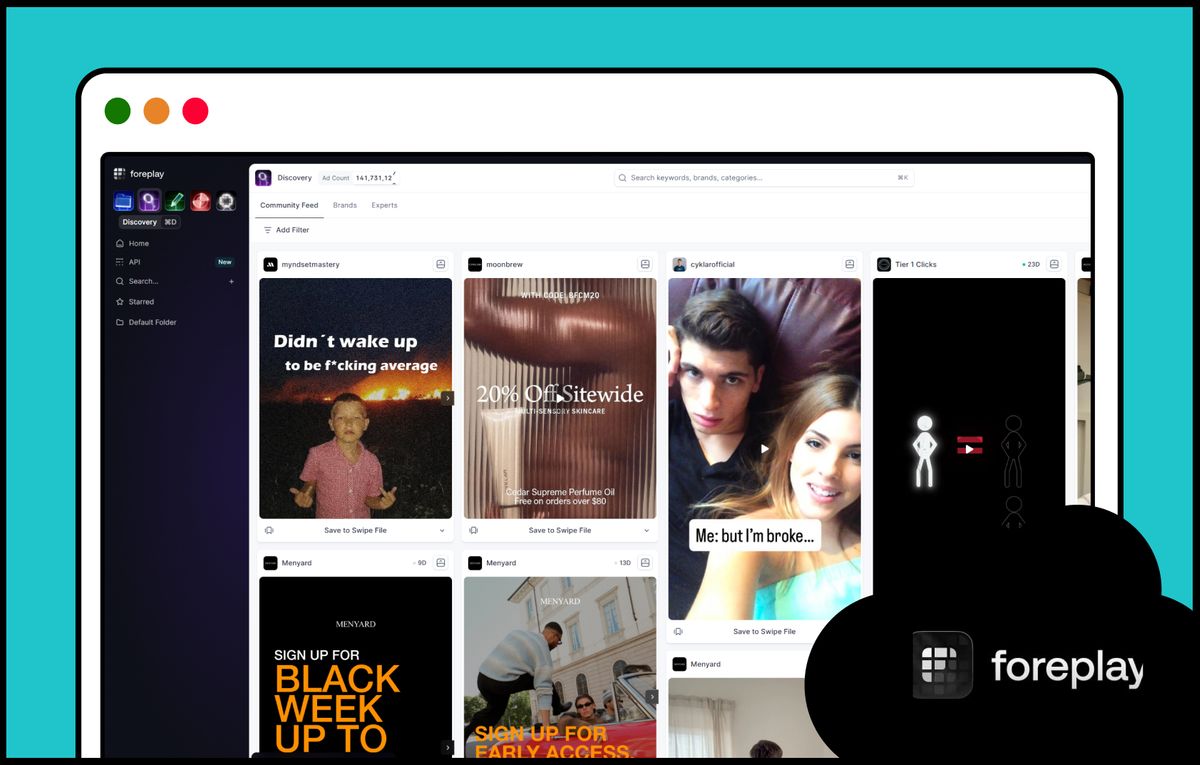Click the board icon on Tier 1 Clicks card

[x=1054, y=265]
